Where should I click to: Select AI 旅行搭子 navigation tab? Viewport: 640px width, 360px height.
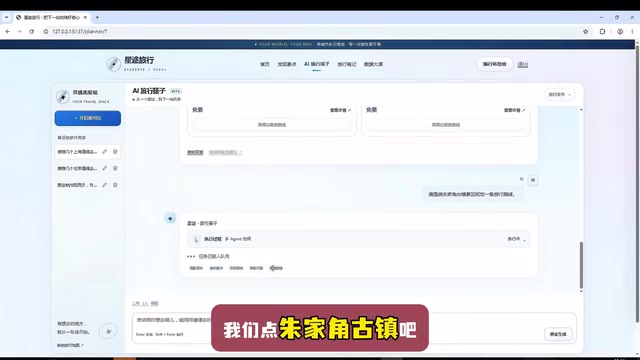point(317,64)
